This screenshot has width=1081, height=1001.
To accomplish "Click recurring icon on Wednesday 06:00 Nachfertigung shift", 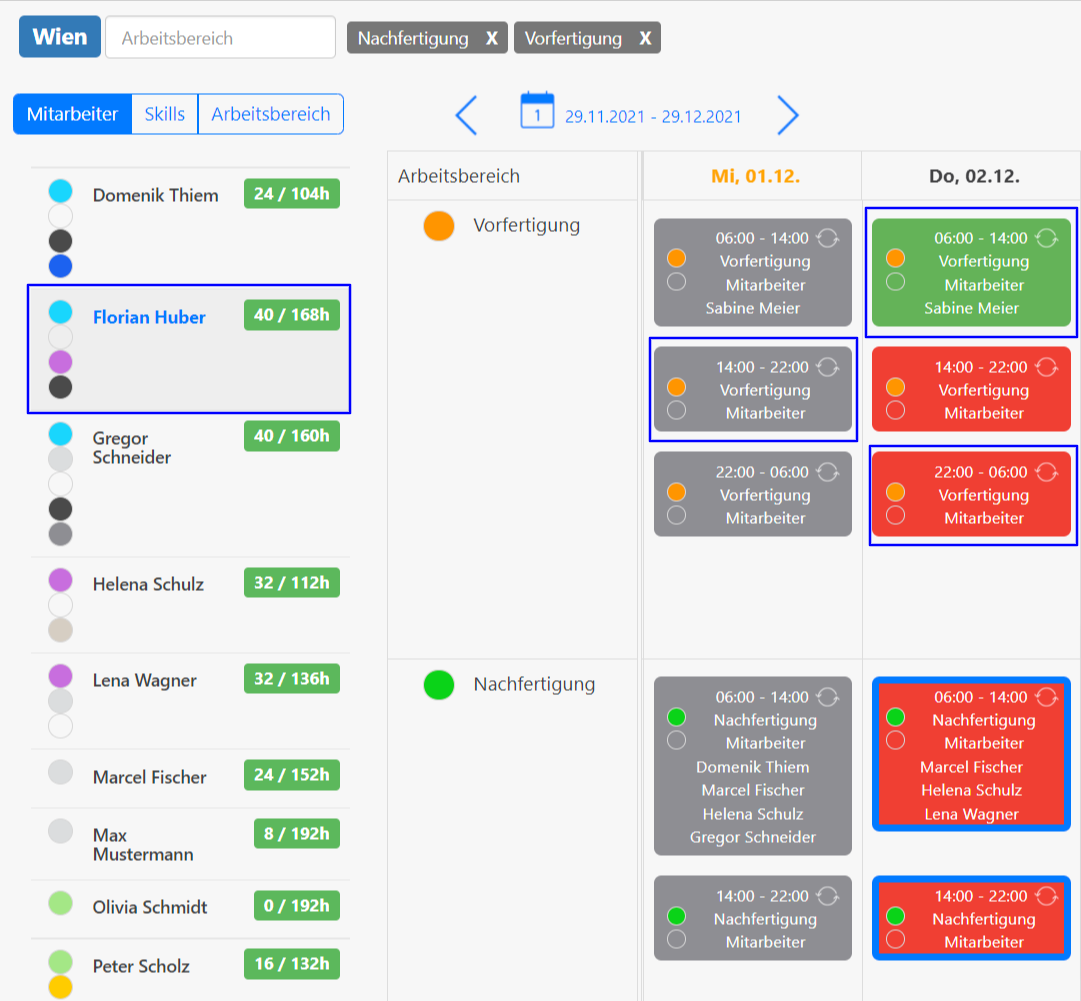I will (827, 697).
